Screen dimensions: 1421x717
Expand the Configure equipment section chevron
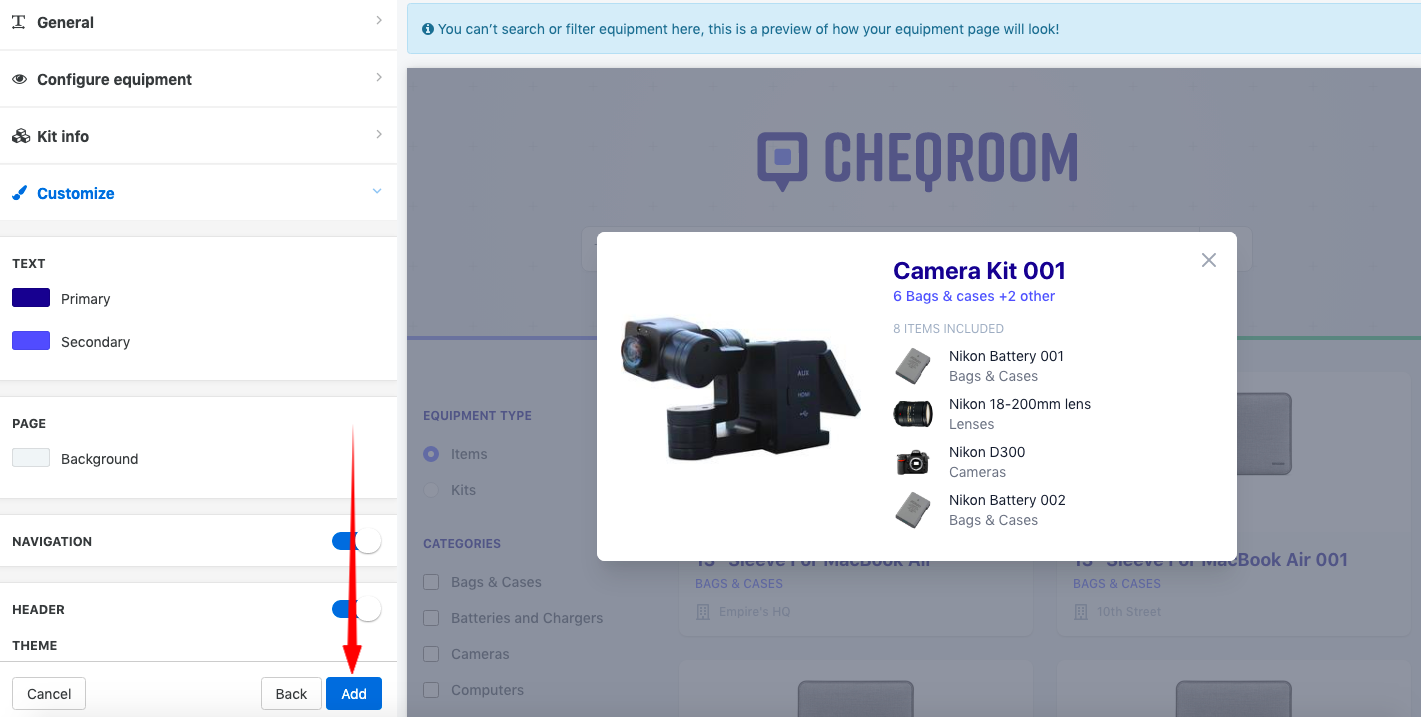[x=378, y=77]
